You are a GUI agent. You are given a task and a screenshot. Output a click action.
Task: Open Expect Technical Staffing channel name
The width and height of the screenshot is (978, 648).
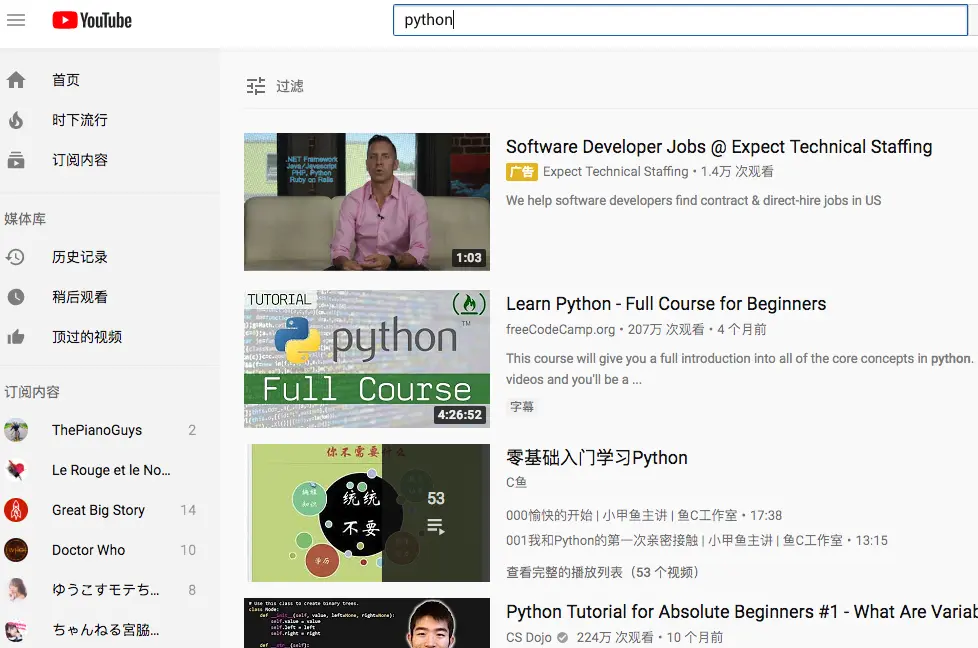pos(616,172)
